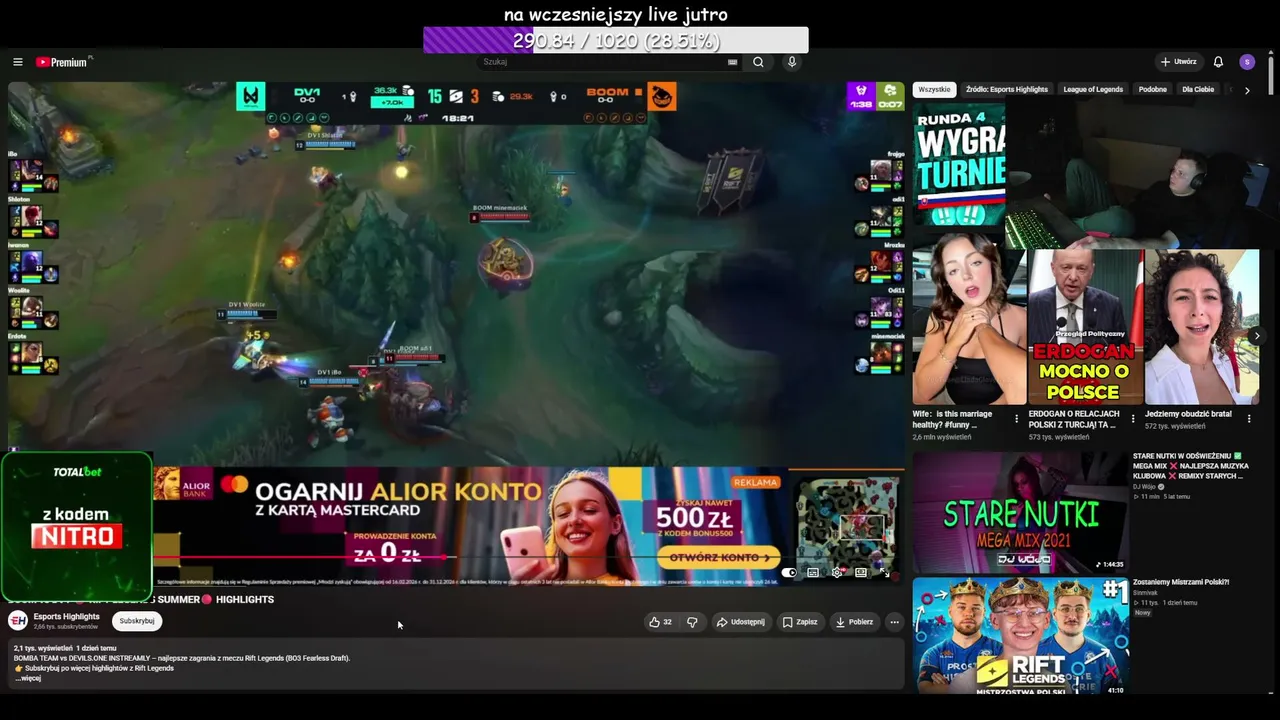The image size is (1280, 720).
Task: Select the Wszystkie filter chip
Action: 934,89
